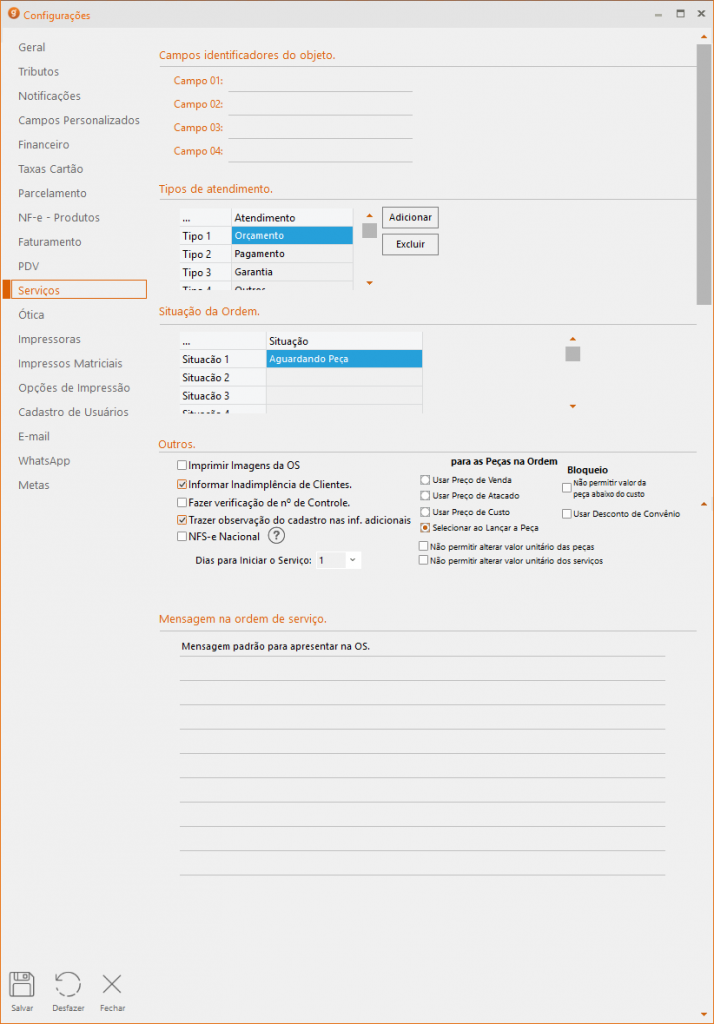The image size is (714, 1024).
Task: Go to Ótica settings
Action: pyautogui.click(x=31, y=315)
